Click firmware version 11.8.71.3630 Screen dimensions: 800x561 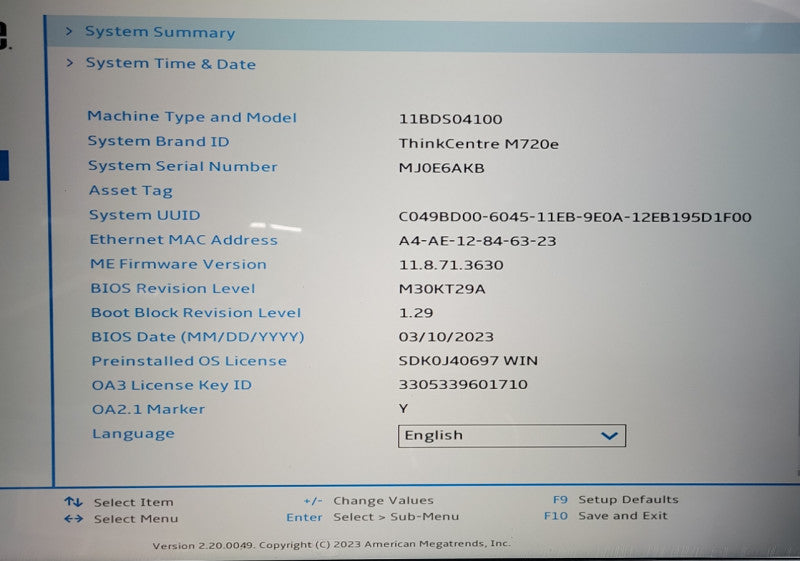451,265
